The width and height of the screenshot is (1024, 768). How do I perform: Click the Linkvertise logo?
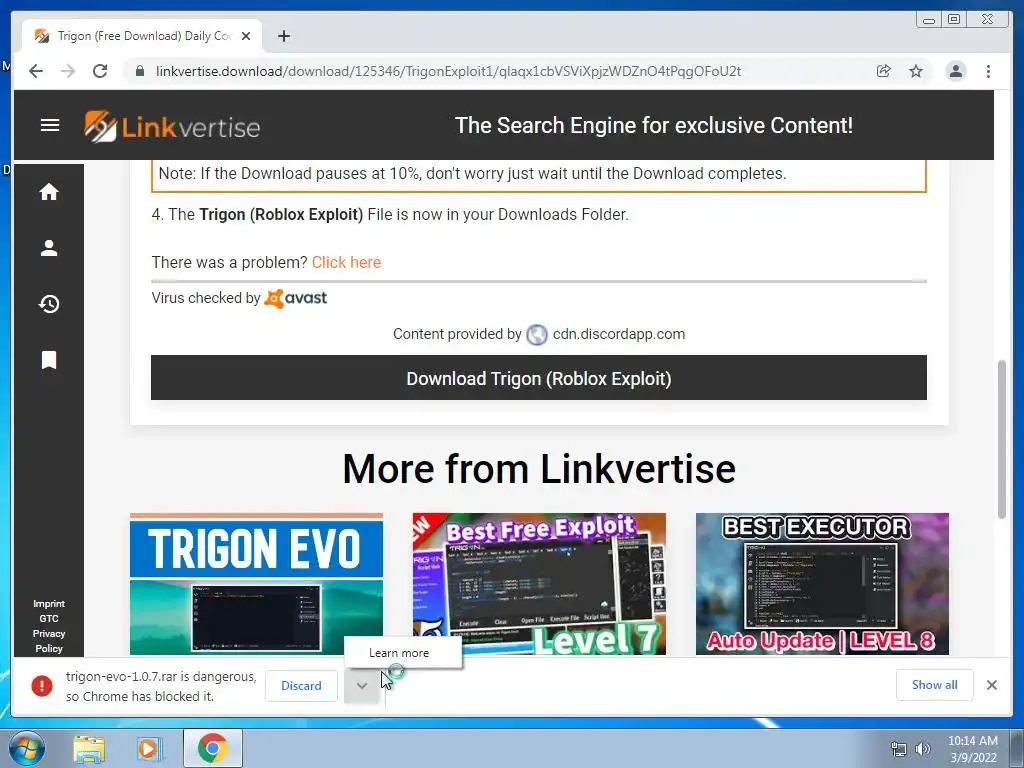coord(172,125)
